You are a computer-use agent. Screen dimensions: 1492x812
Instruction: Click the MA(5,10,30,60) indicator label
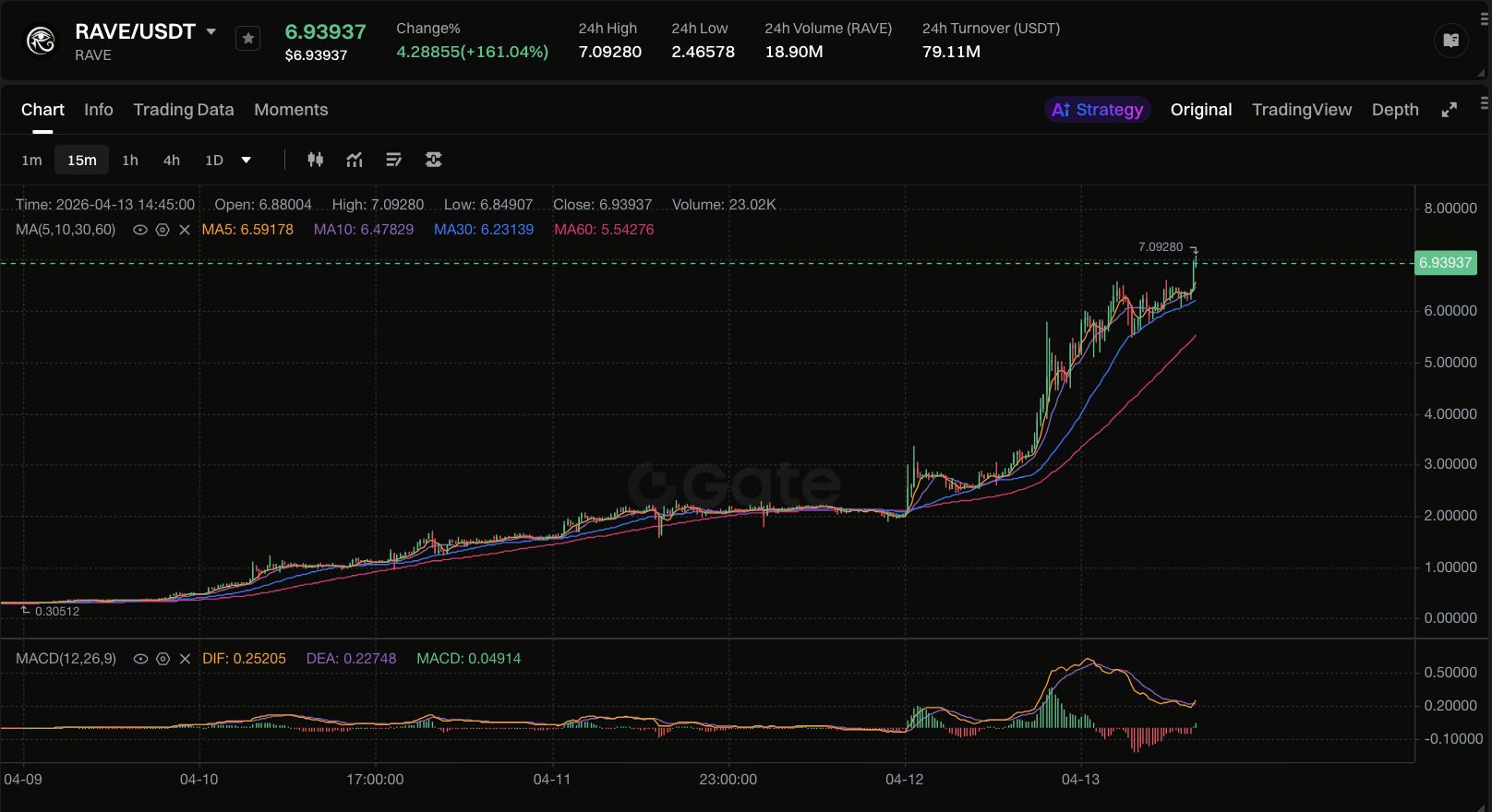coord(66,230)
